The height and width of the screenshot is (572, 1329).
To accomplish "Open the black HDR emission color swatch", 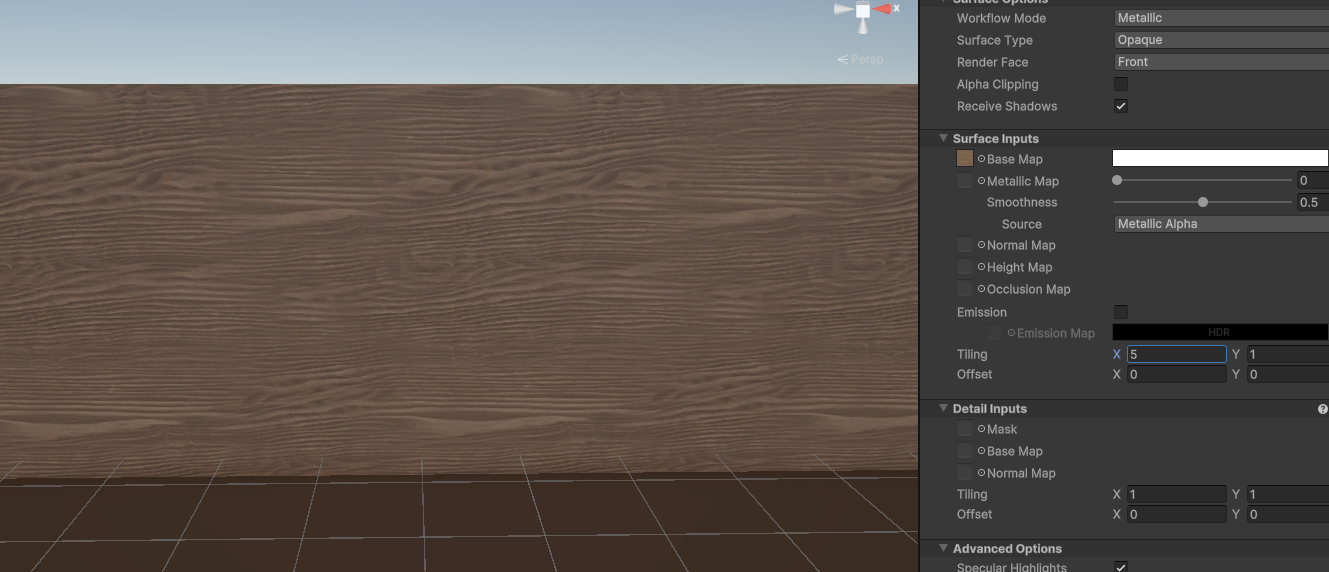I will (x=1220, y=332).
